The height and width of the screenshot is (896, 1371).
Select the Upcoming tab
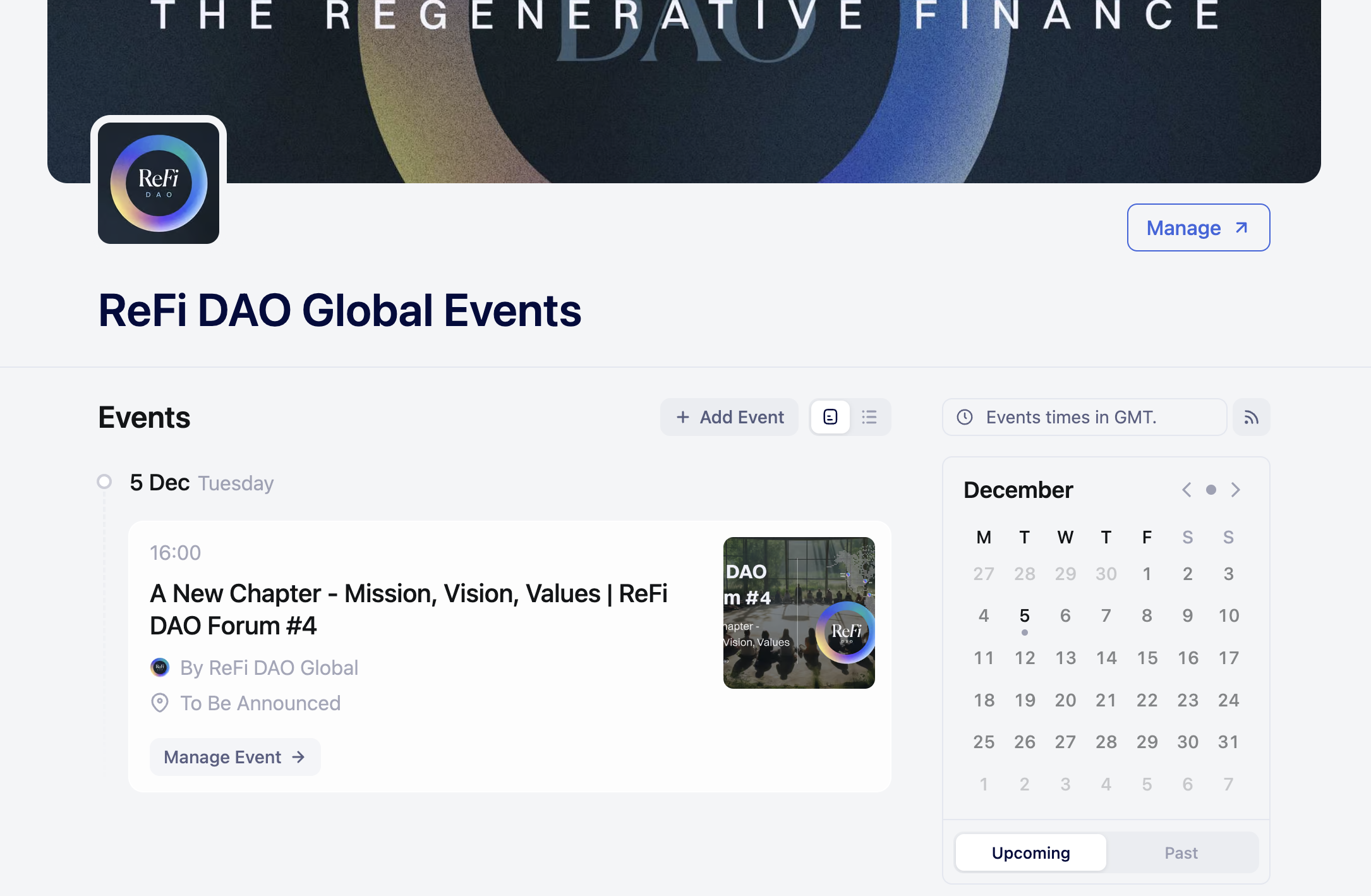click(x=1030, y=853)
